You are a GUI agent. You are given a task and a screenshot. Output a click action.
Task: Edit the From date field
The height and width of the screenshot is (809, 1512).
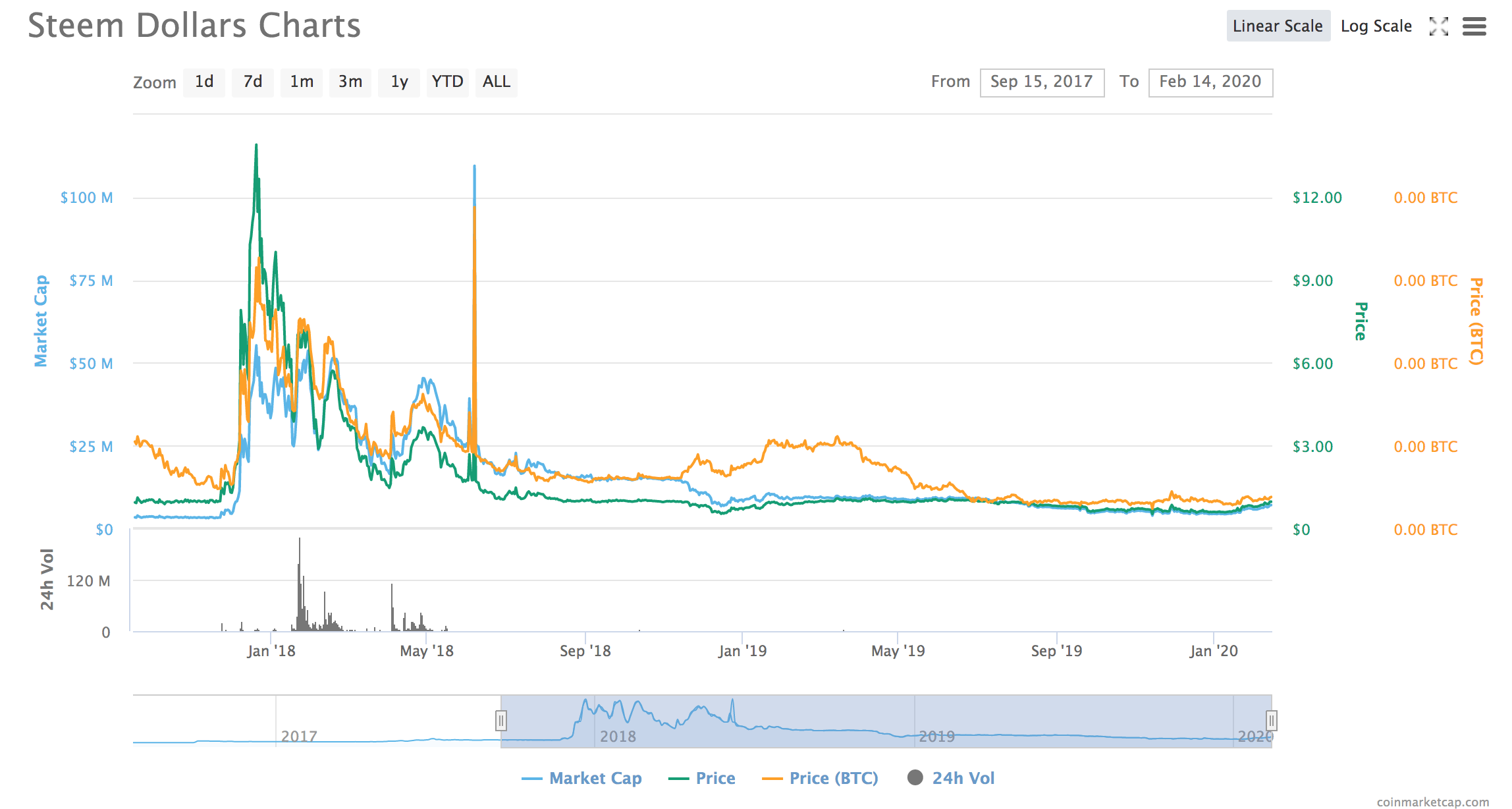tap(1042, 82)
